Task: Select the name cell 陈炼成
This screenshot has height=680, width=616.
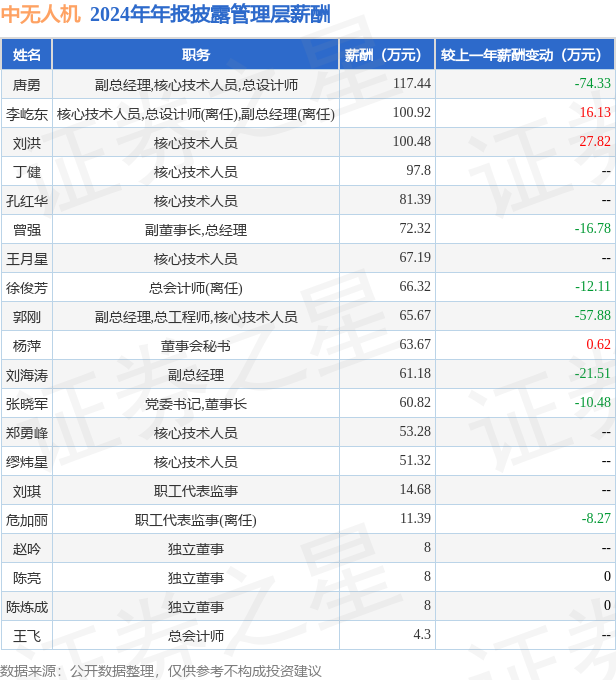Action: [x=26, y=607]
